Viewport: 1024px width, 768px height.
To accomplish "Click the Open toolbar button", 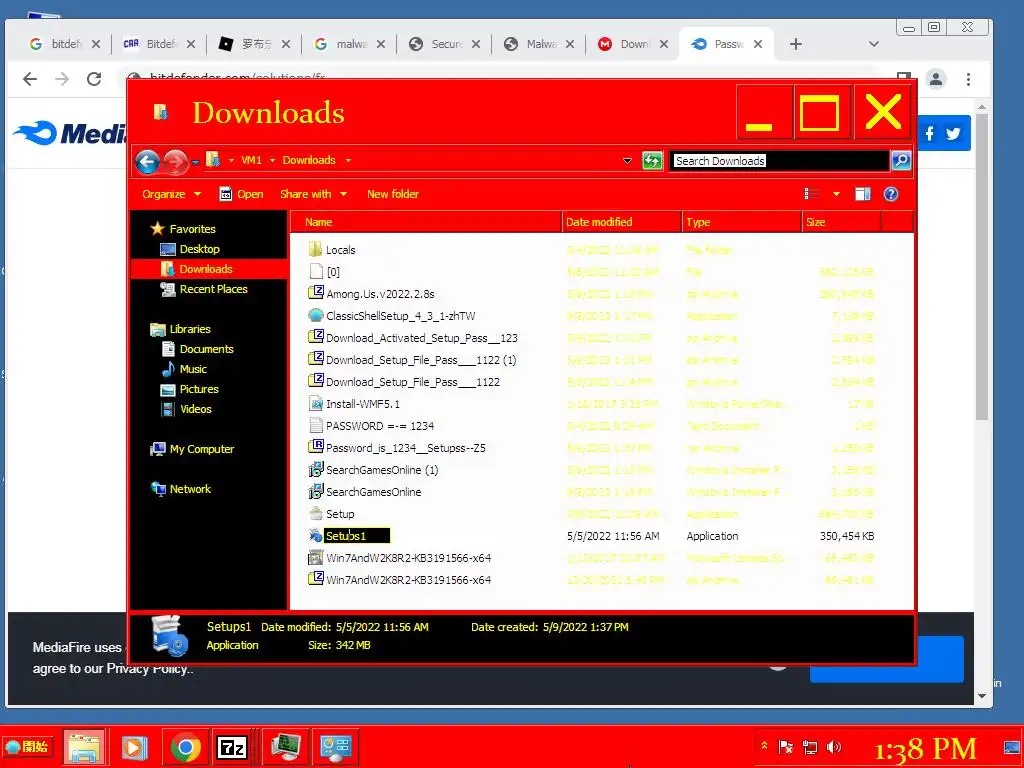I will point(241,194).
